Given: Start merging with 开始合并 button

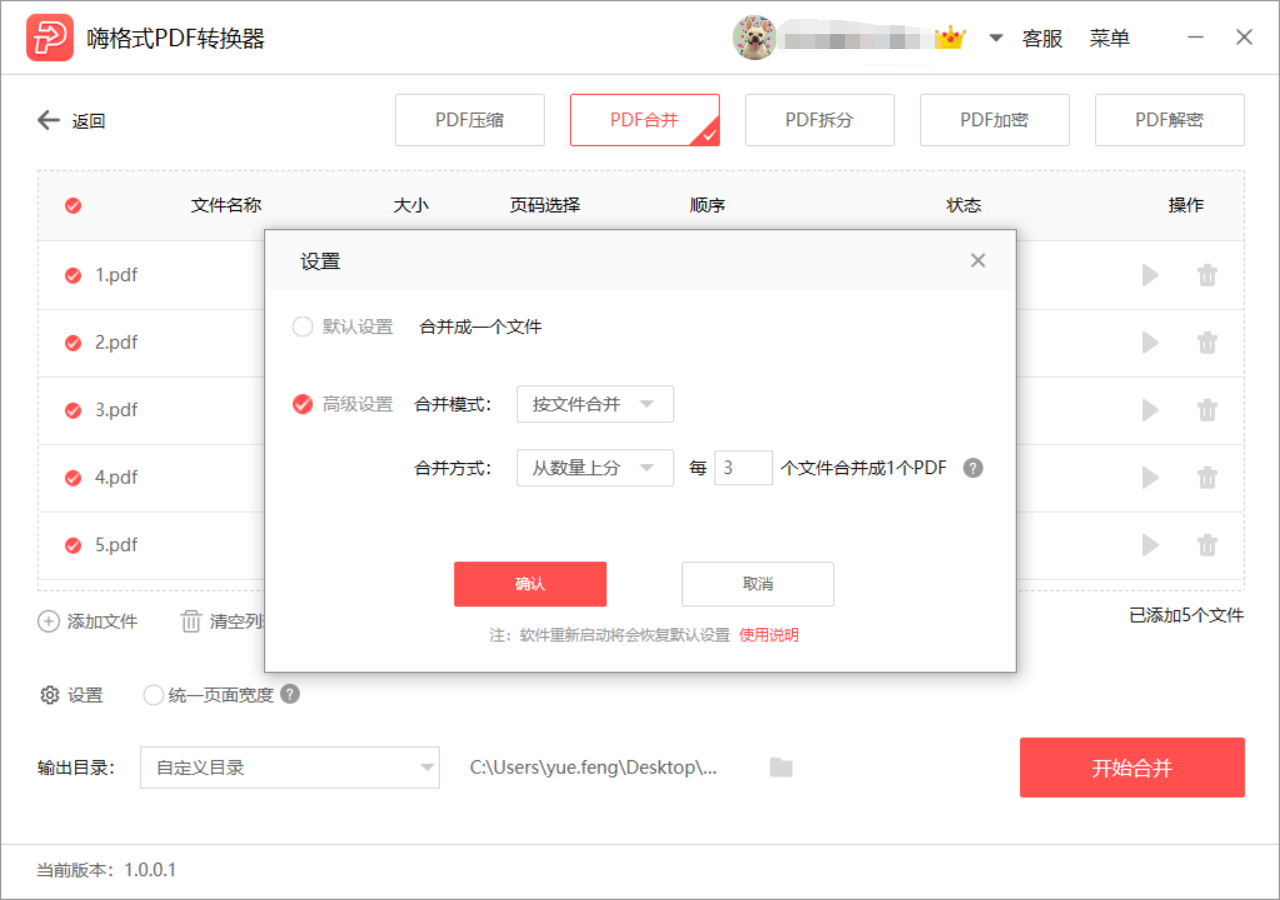Looking at the screenshot, I should [x=1132, y=768].
